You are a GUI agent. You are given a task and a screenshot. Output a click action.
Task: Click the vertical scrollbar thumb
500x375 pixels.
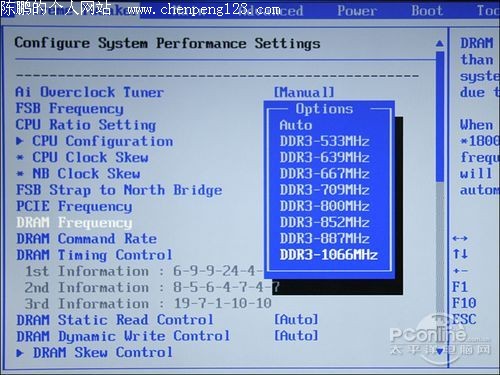tap(440, 116)
